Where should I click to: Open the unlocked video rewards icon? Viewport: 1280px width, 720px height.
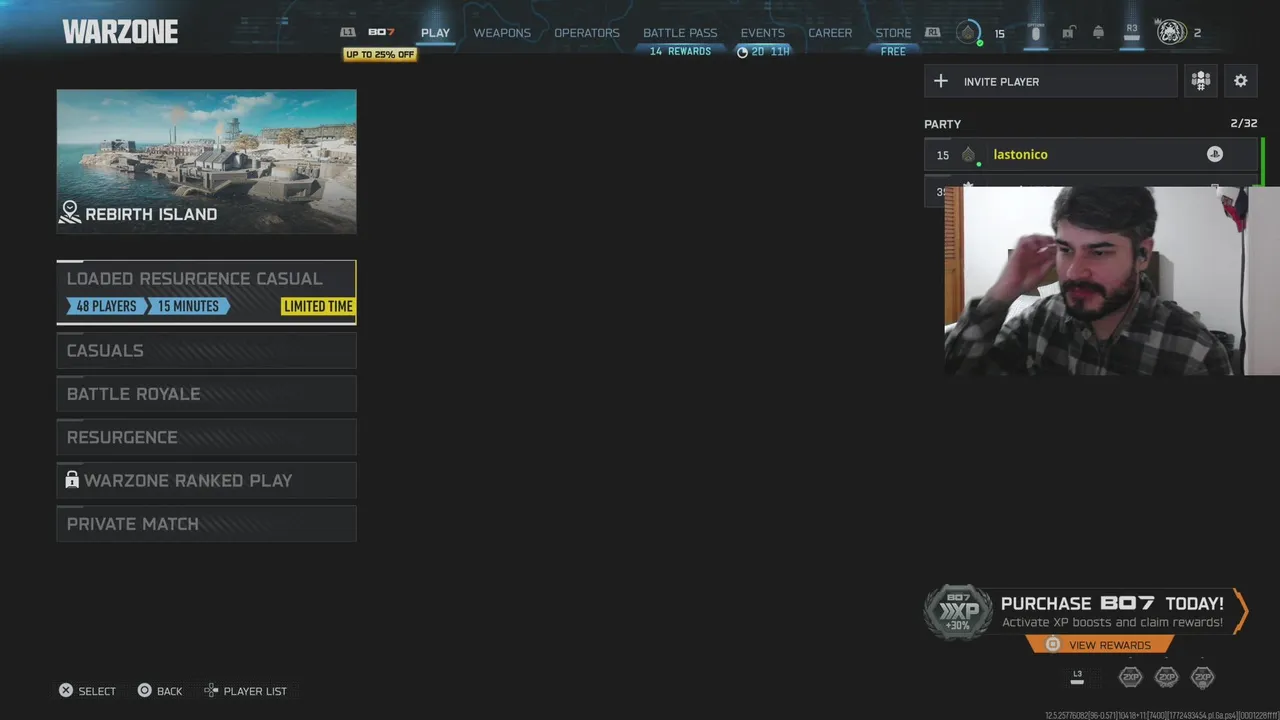coord(1068,33)
